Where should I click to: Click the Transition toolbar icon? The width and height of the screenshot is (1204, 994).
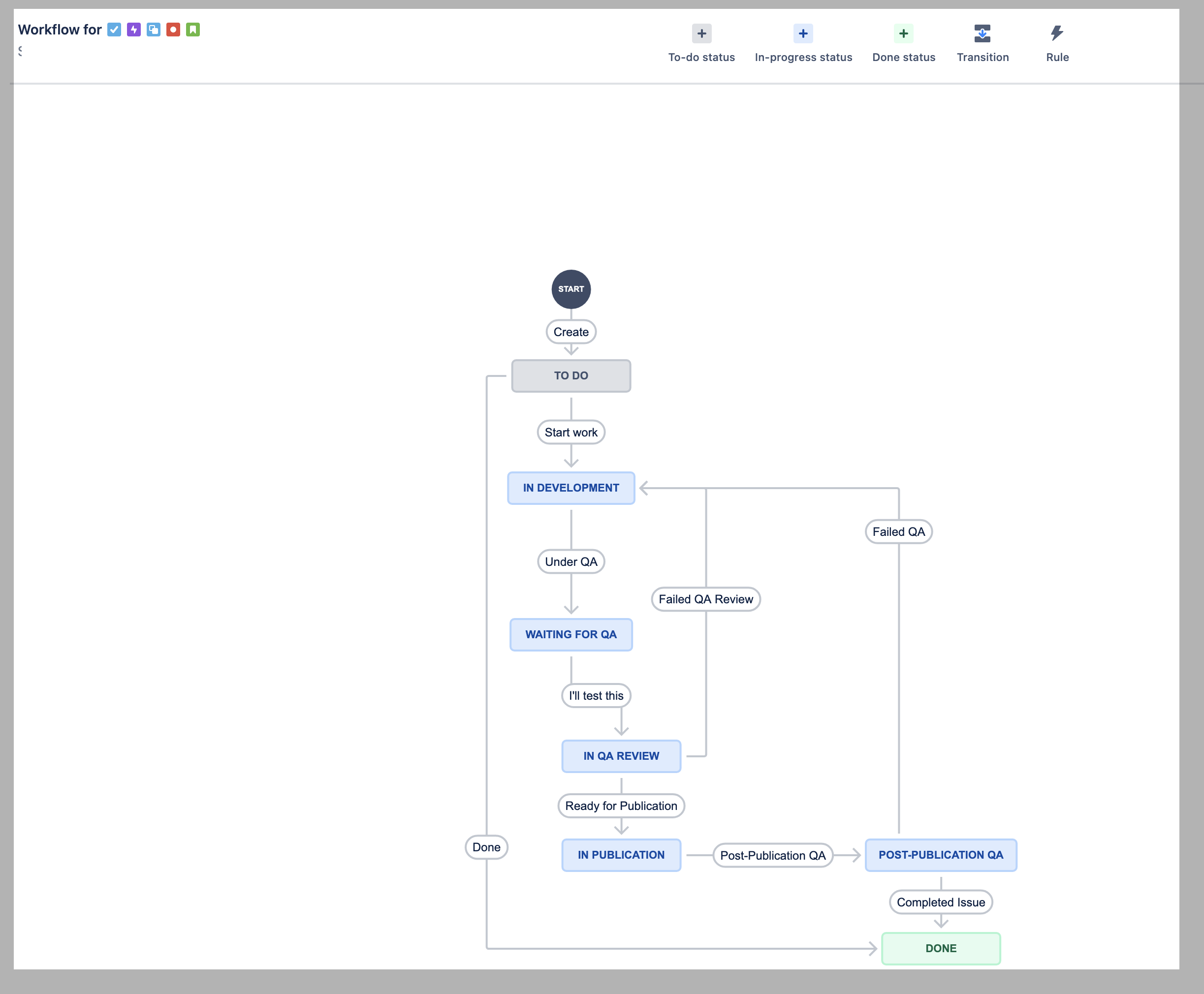pos(982,33)
